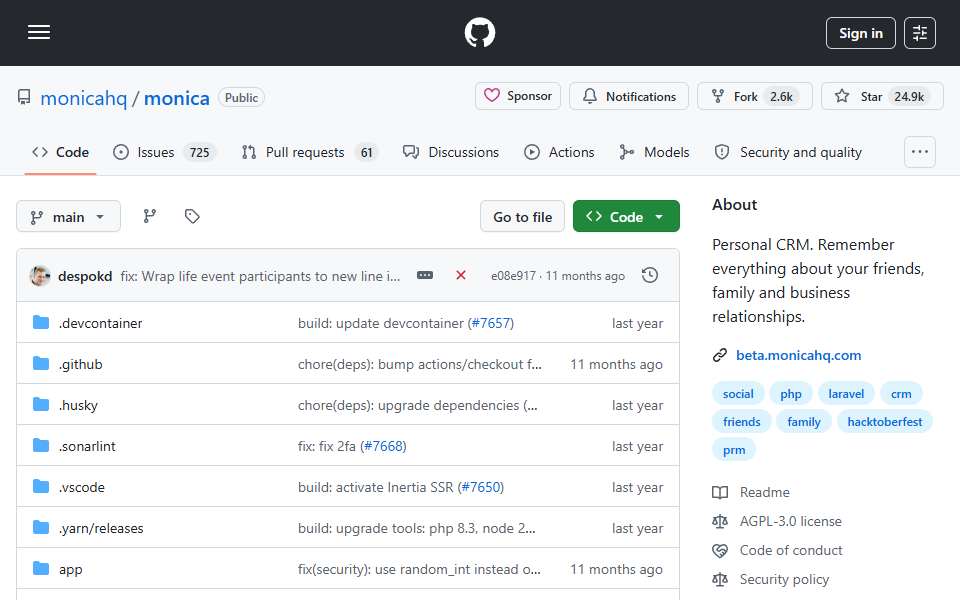Open the monicahq owner link
This screenshot has width=960, height=600.
(x=83, y=98)
